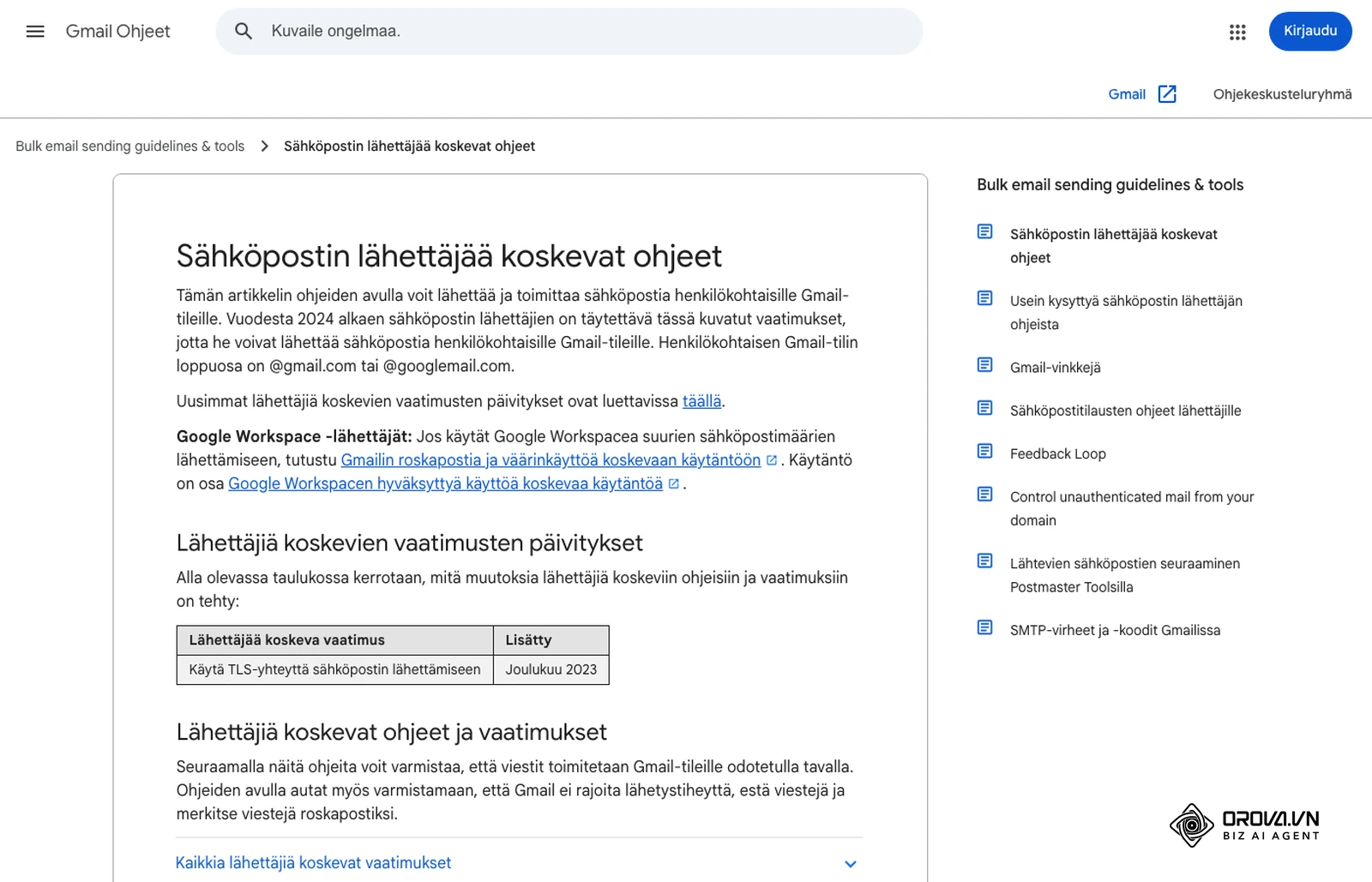1372x882 pixels.
Task: Click heading Lähettäjiä koskevien vaatimusten päivitykset
Action: pyautogui.click(x=409, y=543)
